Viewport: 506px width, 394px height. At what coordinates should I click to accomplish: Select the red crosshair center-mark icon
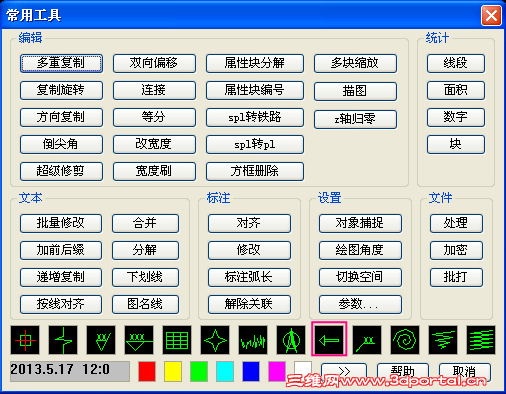pos(25,340)
